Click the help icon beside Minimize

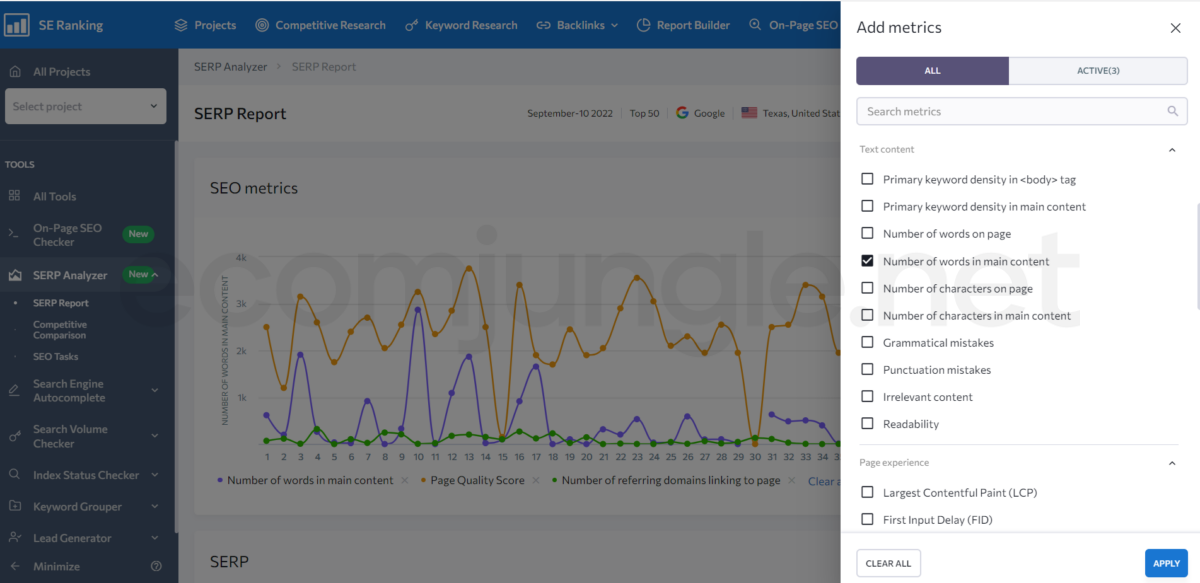(x=156, y=566)
